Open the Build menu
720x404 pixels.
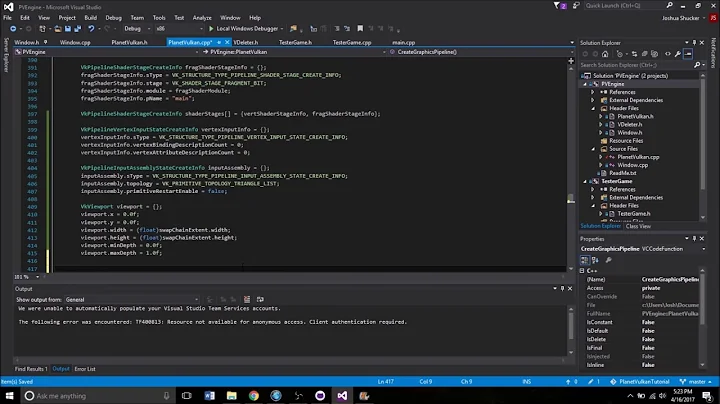tap(90, 18)
